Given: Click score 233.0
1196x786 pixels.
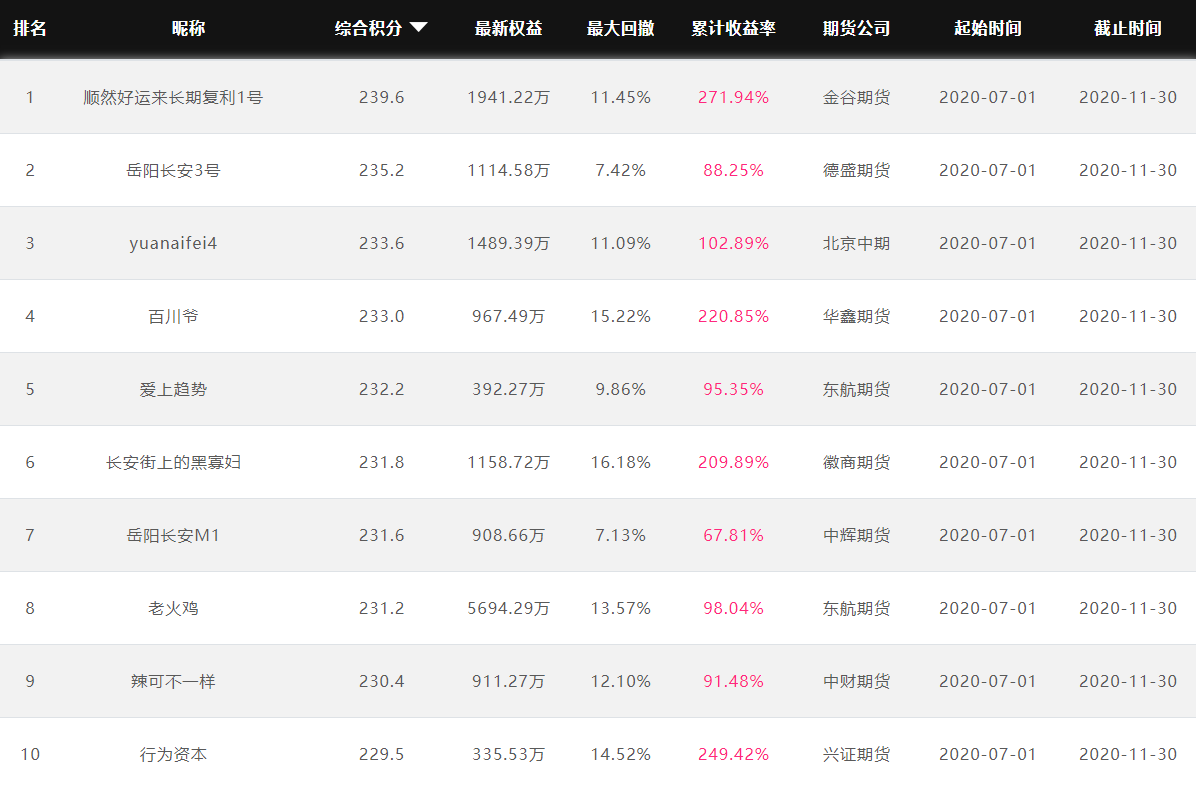Looking at the screenshot, I should pyautogui.click(x=381, y=316).
